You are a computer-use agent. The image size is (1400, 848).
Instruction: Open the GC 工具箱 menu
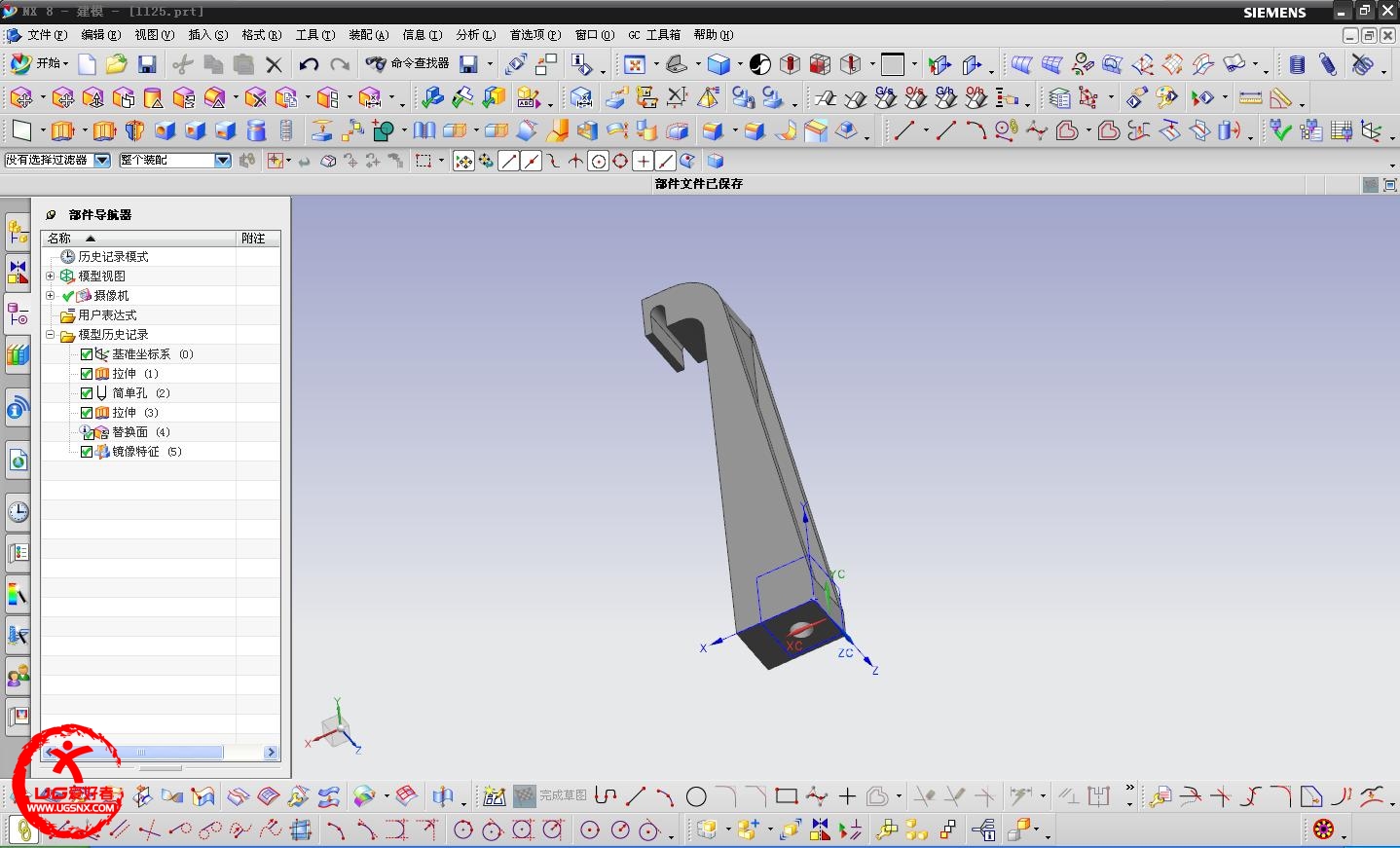pyautogui.click(x=654, y=35)
